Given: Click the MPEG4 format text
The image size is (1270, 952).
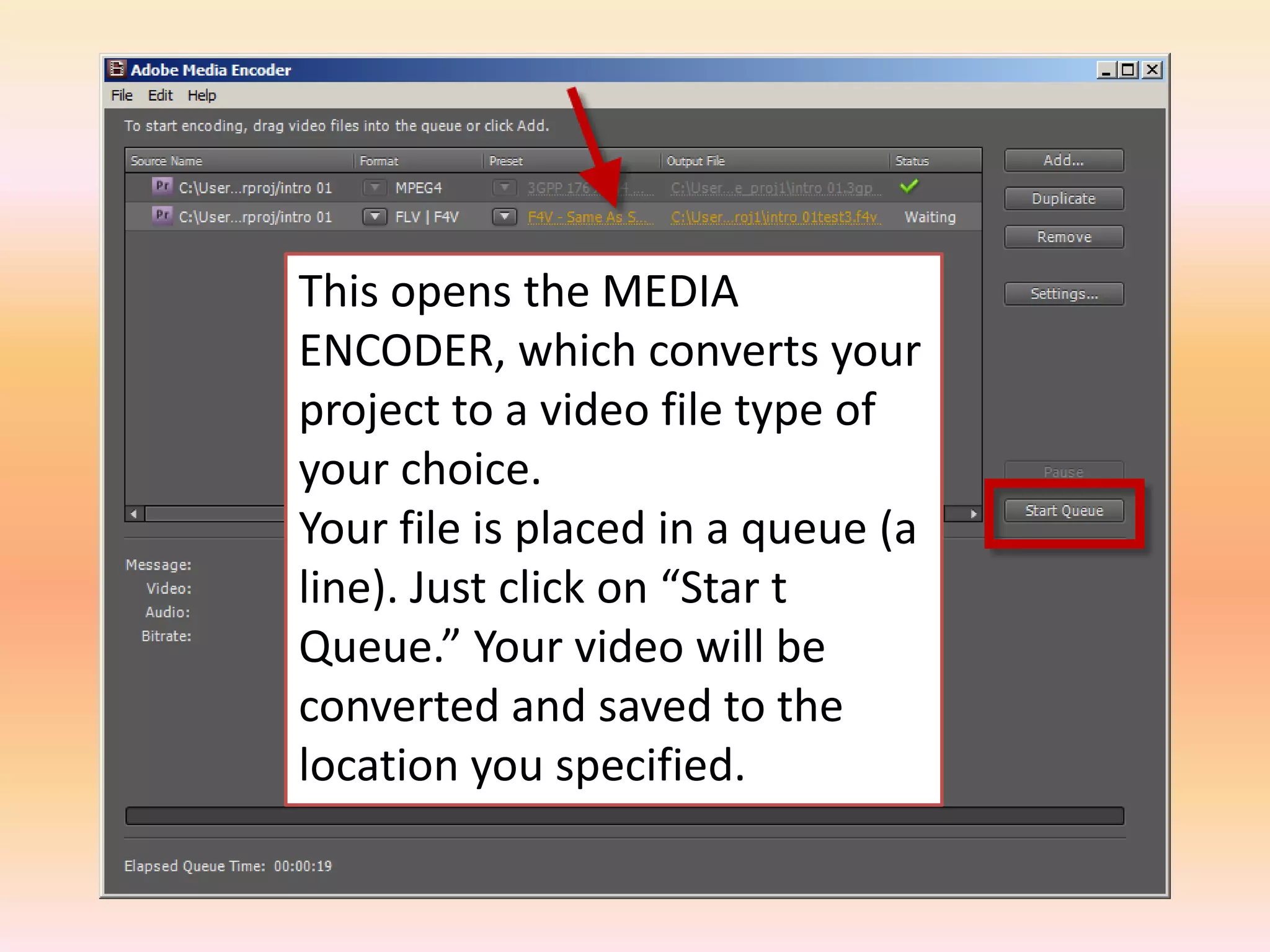Looking at the screenshot, I should pyautogui.click(x=419, y=188).
